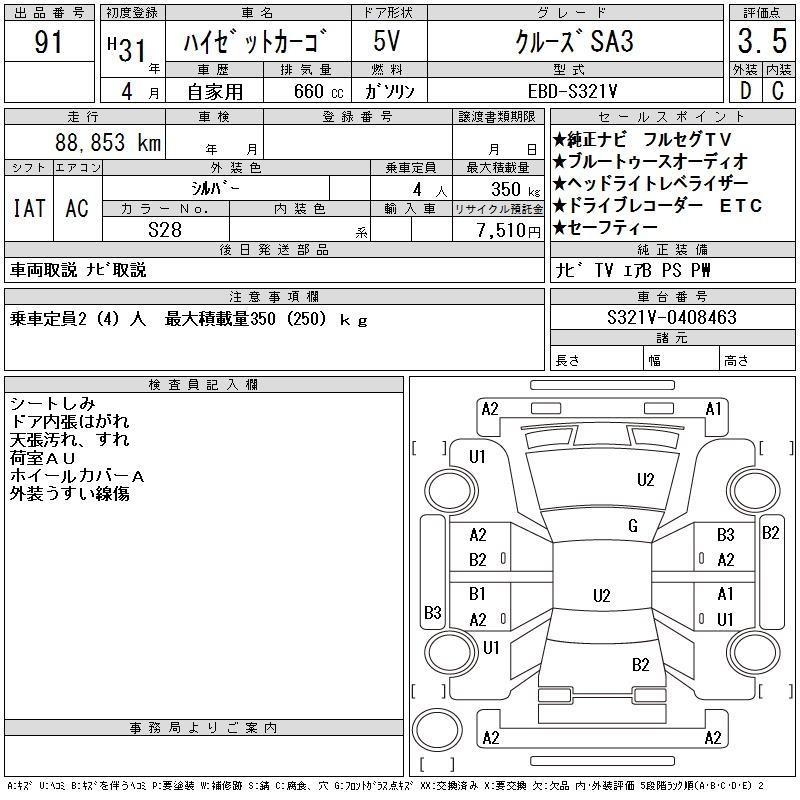Select sales point ★ヘッドライトレベライザー
The image size is (800, 800).
(651, 183)
